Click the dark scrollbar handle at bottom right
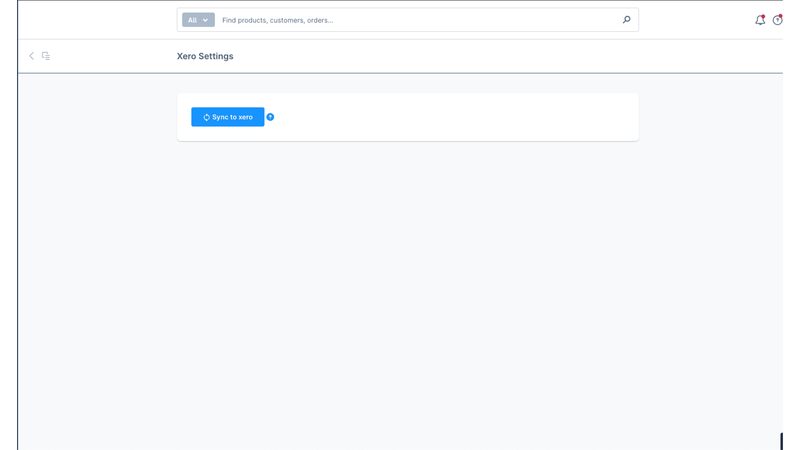 point(783,441)
